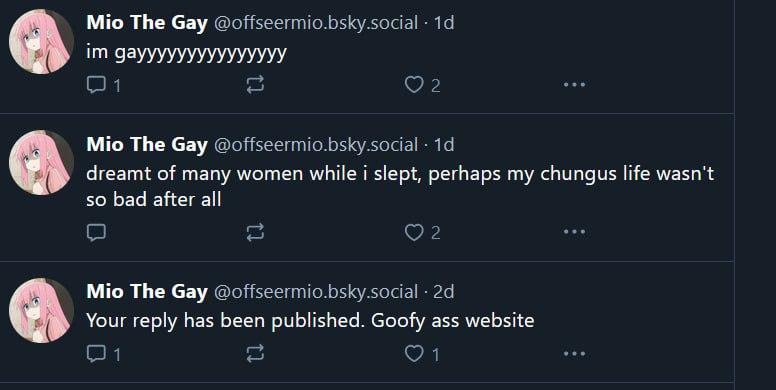Open the 1d timestamp on first post
Screen dimensions: 776x390
click(x=444, y=23)
